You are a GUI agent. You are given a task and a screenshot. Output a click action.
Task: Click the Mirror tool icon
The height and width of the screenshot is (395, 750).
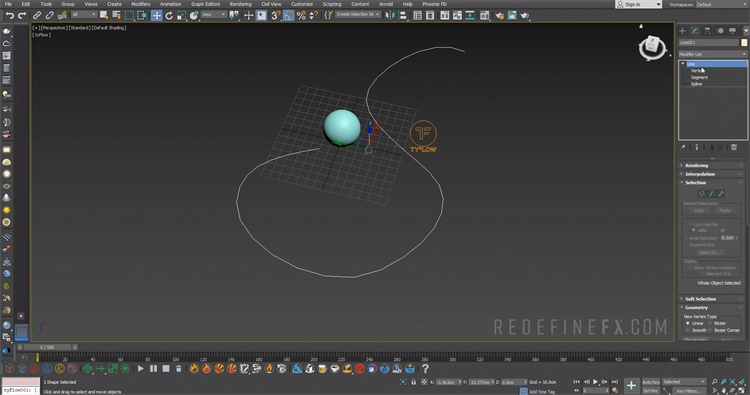tap(390, 16)
